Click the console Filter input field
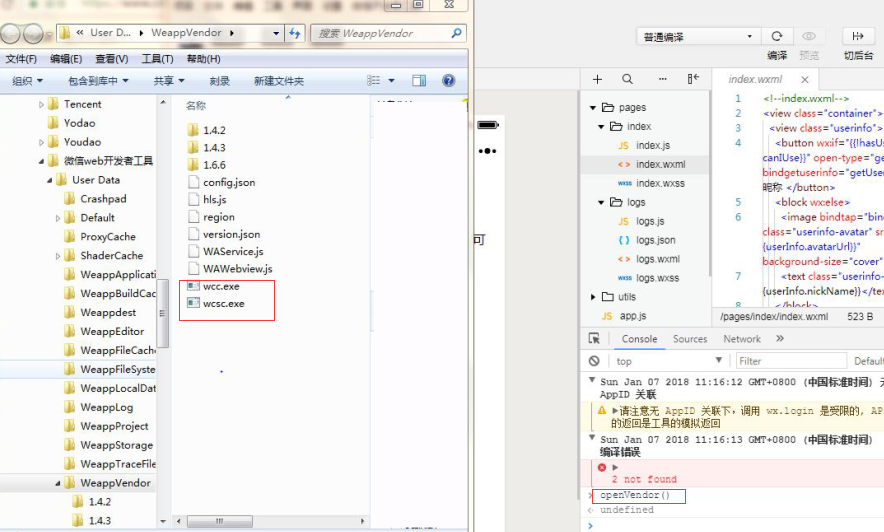This screenshot has height=532, width=884. [x=792, y=361]
